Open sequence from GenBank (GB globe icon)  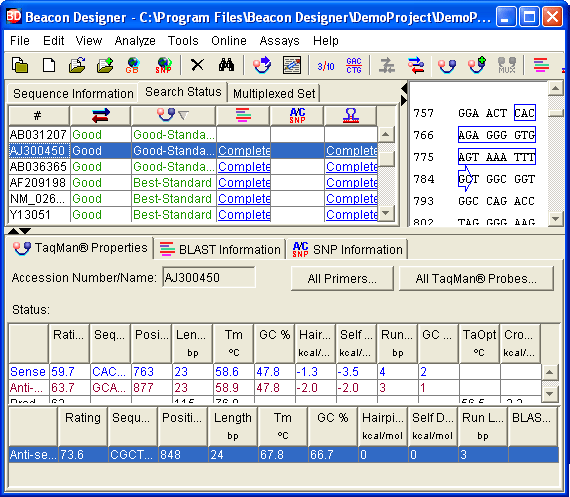133,65
